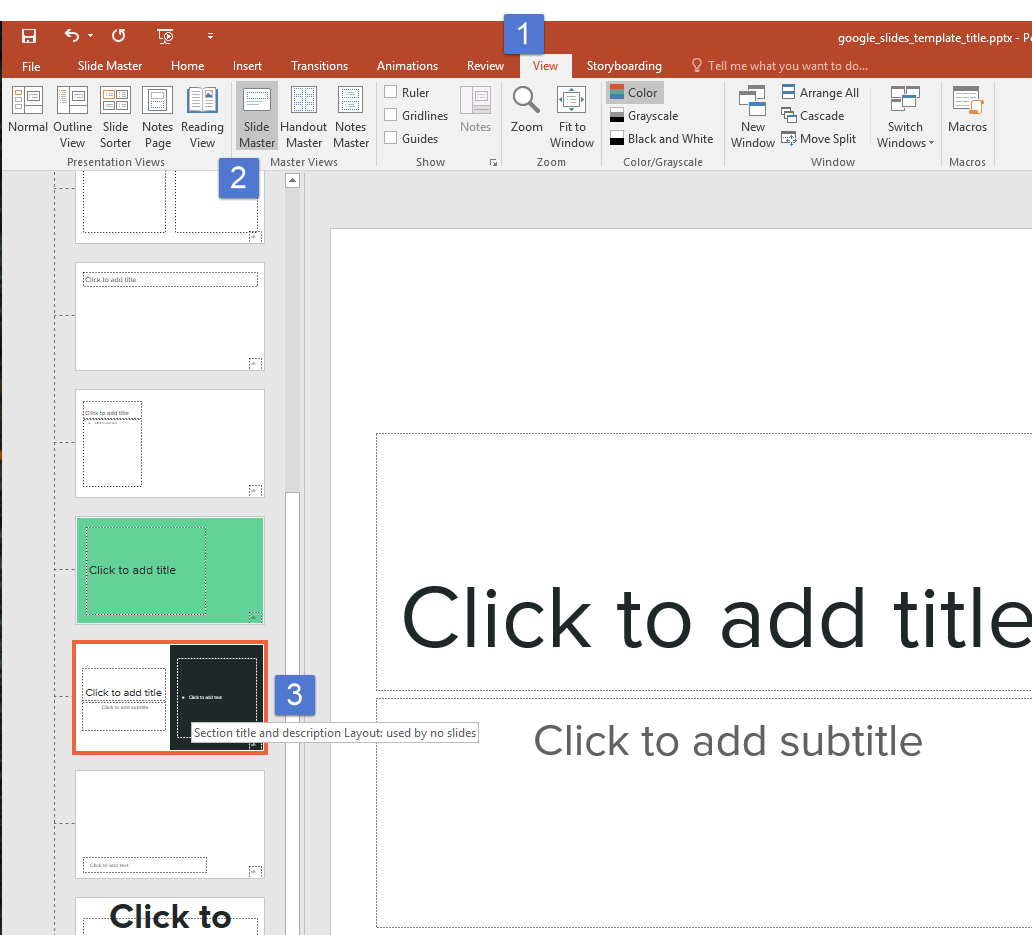Switch to the Slide Master tab
Screen dimensions: 1032x935
click(110, 66)
